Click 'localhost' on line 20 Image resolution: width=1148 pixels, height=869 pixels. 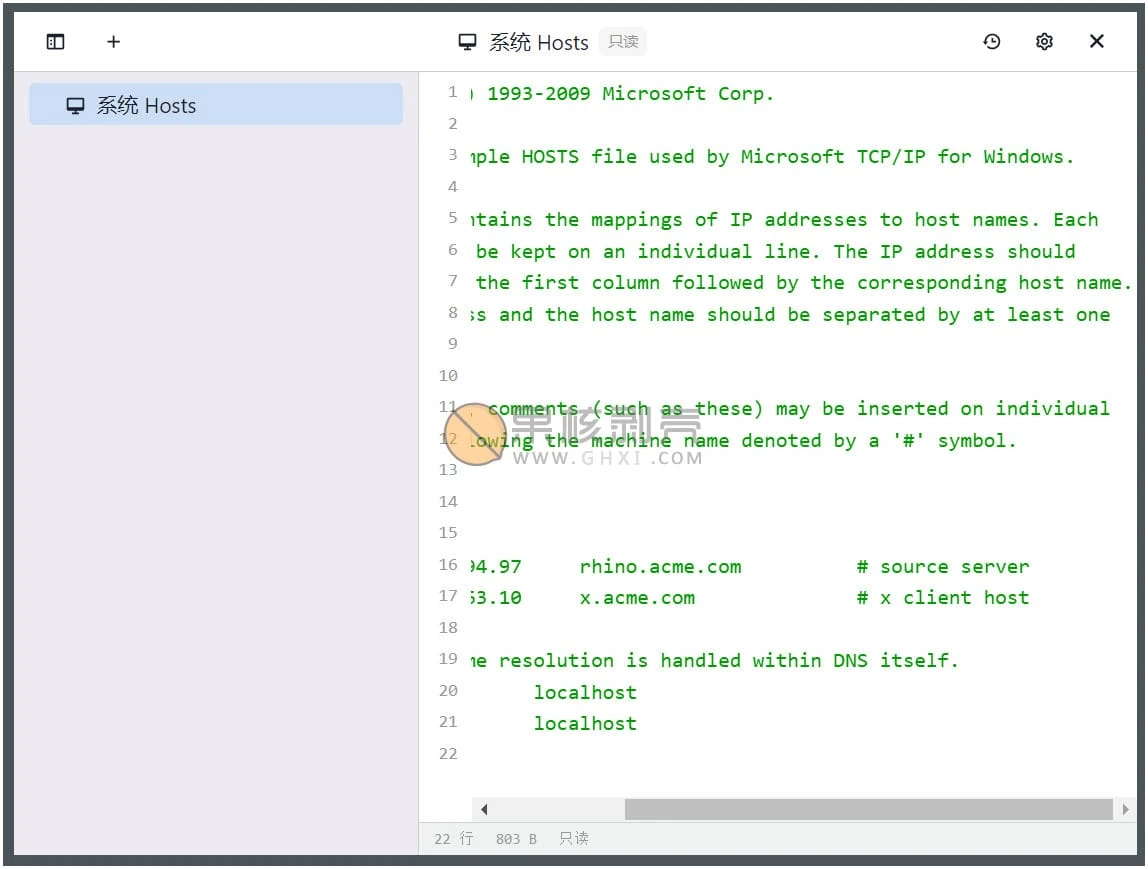tap(585, 693)
